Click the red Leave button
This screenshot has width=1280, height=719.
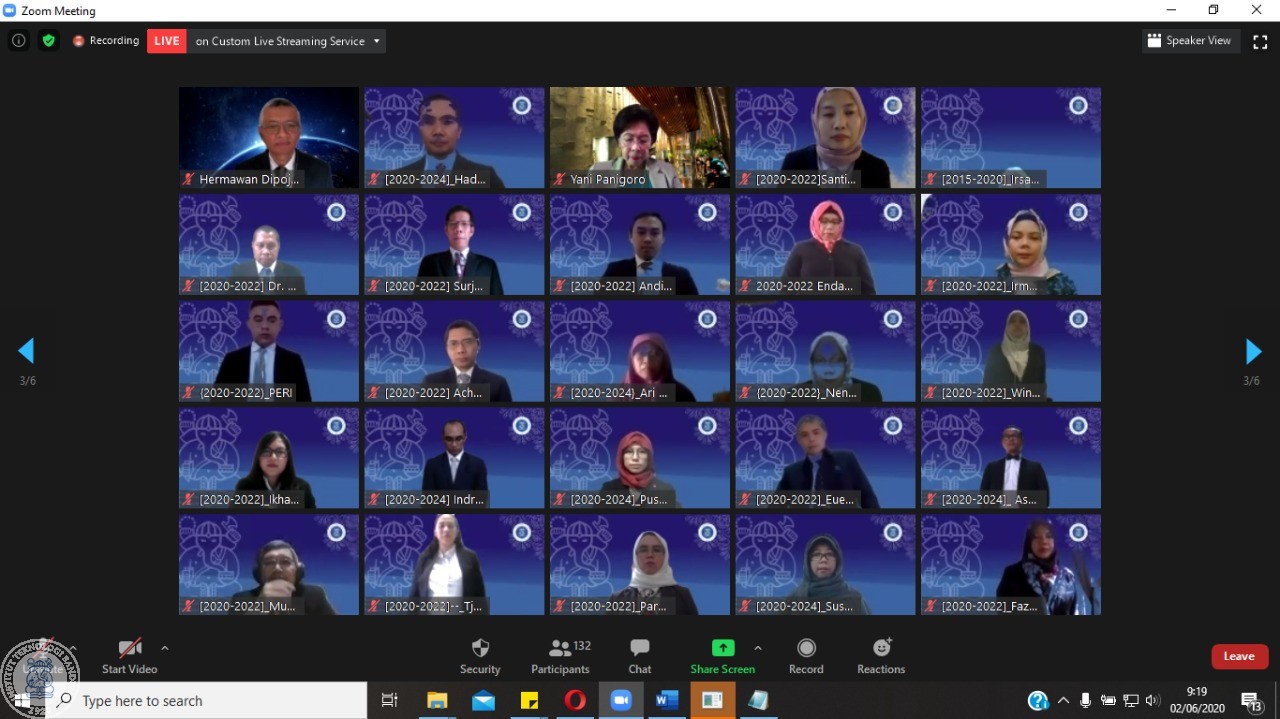(1239, 656)
